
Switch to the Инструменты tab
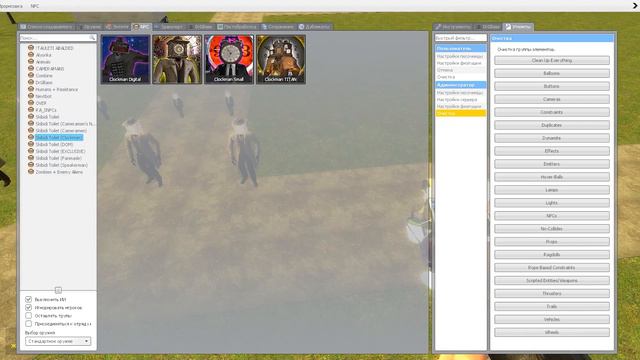[453, 27]
